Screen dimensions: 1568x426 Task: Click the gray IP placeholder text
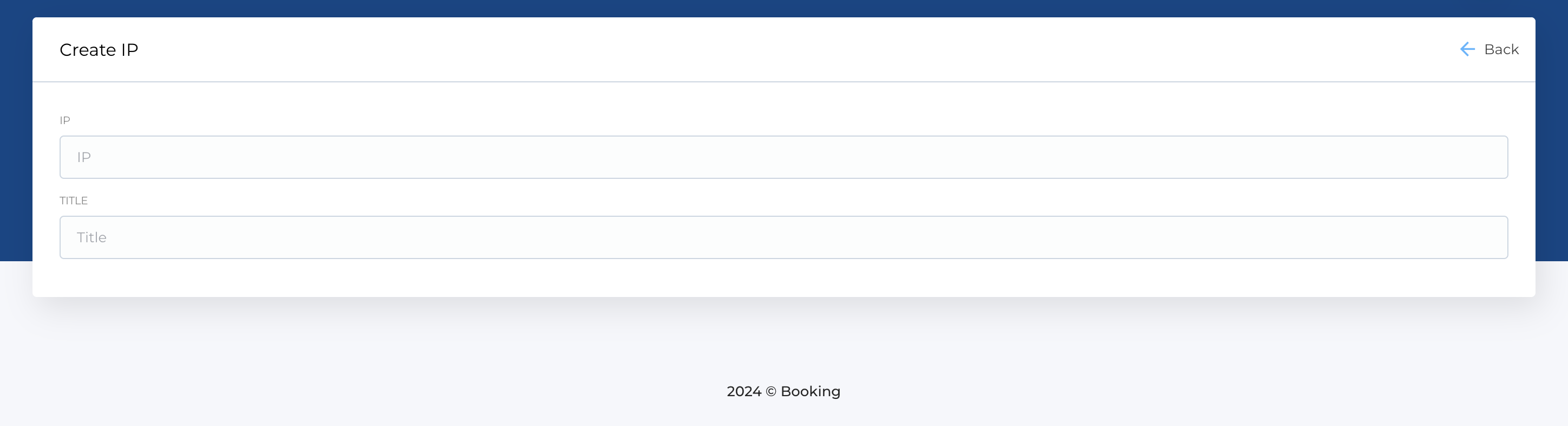pos(84,157)
